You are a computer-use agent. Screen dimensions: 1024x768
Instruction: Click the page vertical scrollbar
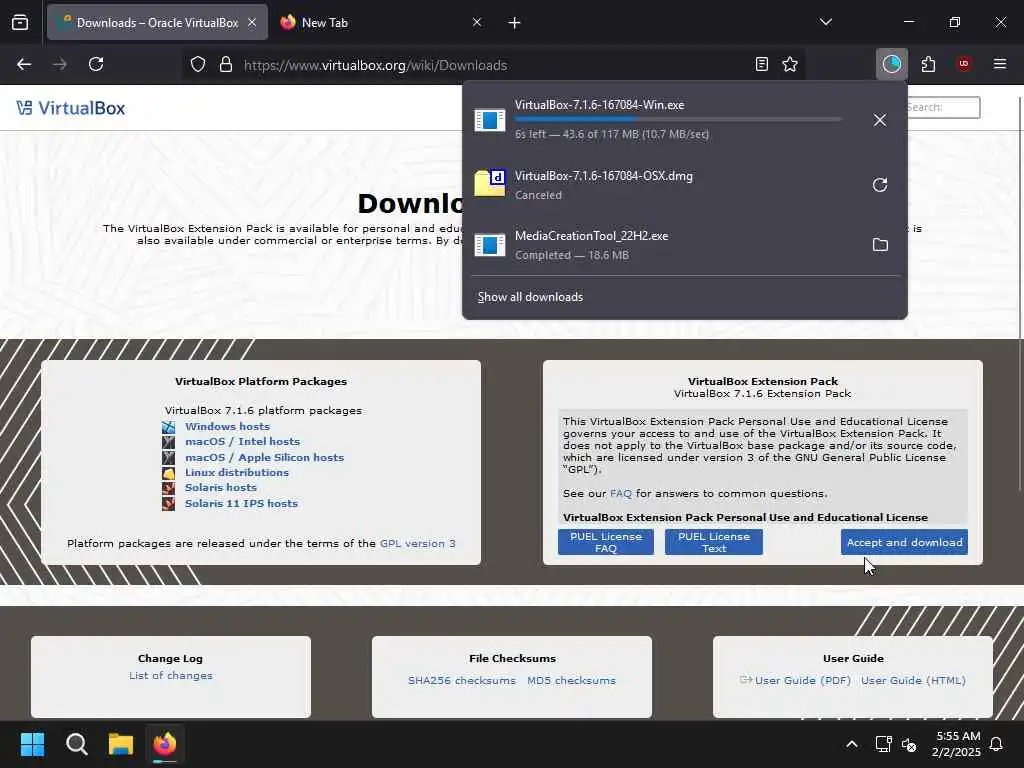click(x=1019, y=293)
